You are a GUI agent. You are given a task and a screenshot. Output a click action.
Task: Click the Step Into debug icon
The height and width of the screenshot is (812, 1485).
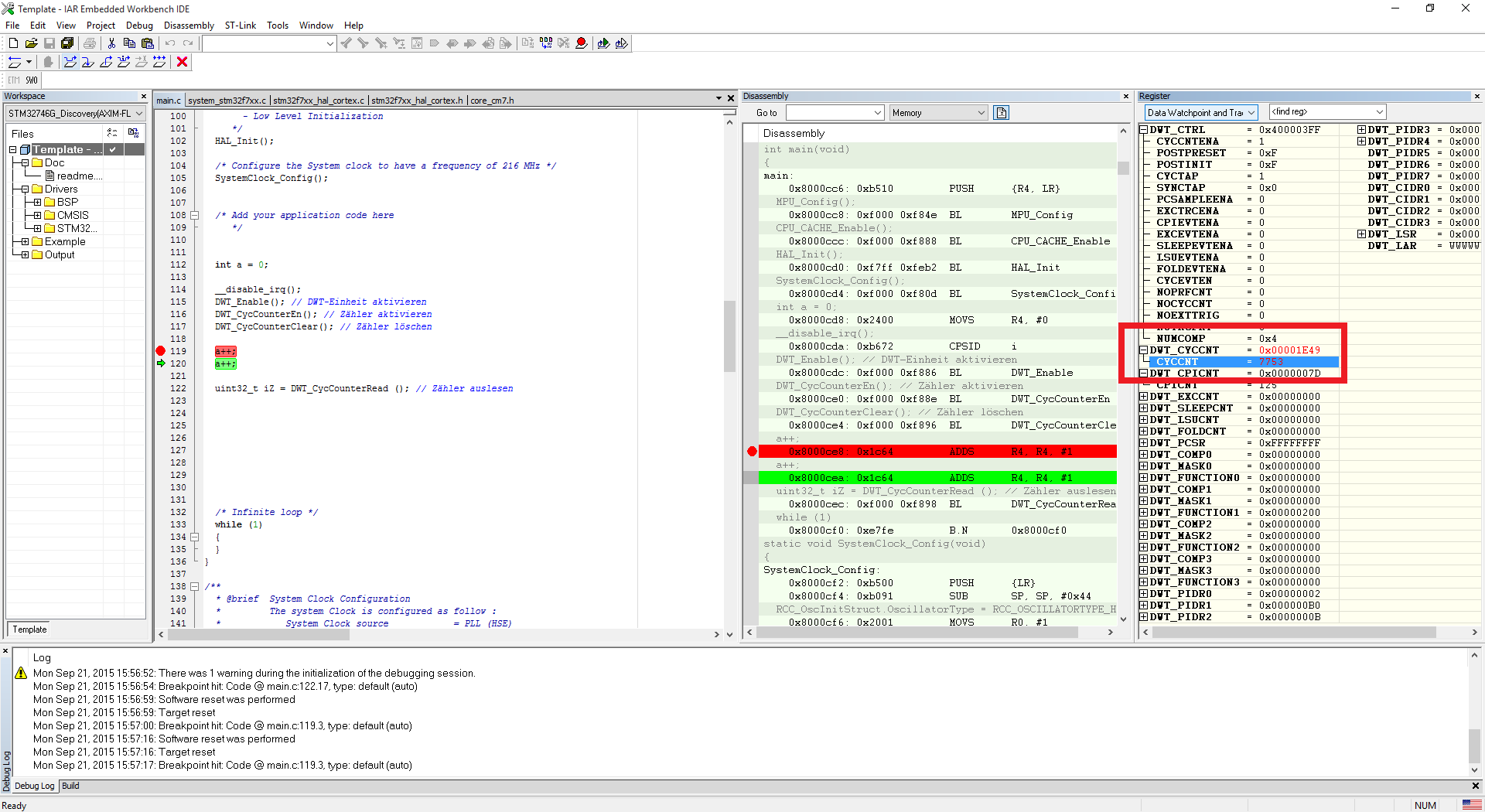point(88,62)
